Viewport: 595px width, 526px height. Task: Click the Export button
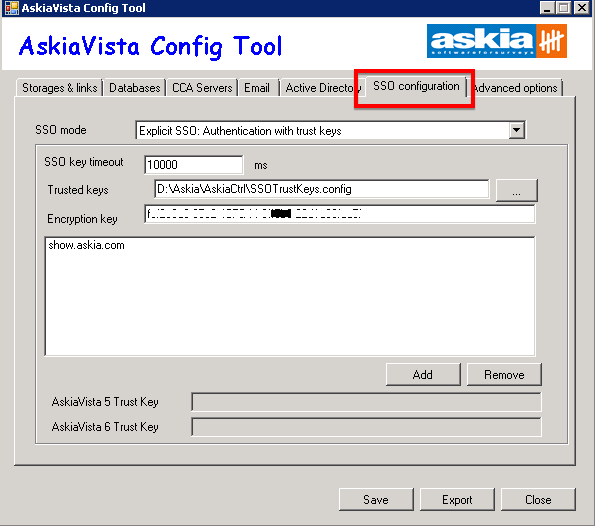pos(457,499)
